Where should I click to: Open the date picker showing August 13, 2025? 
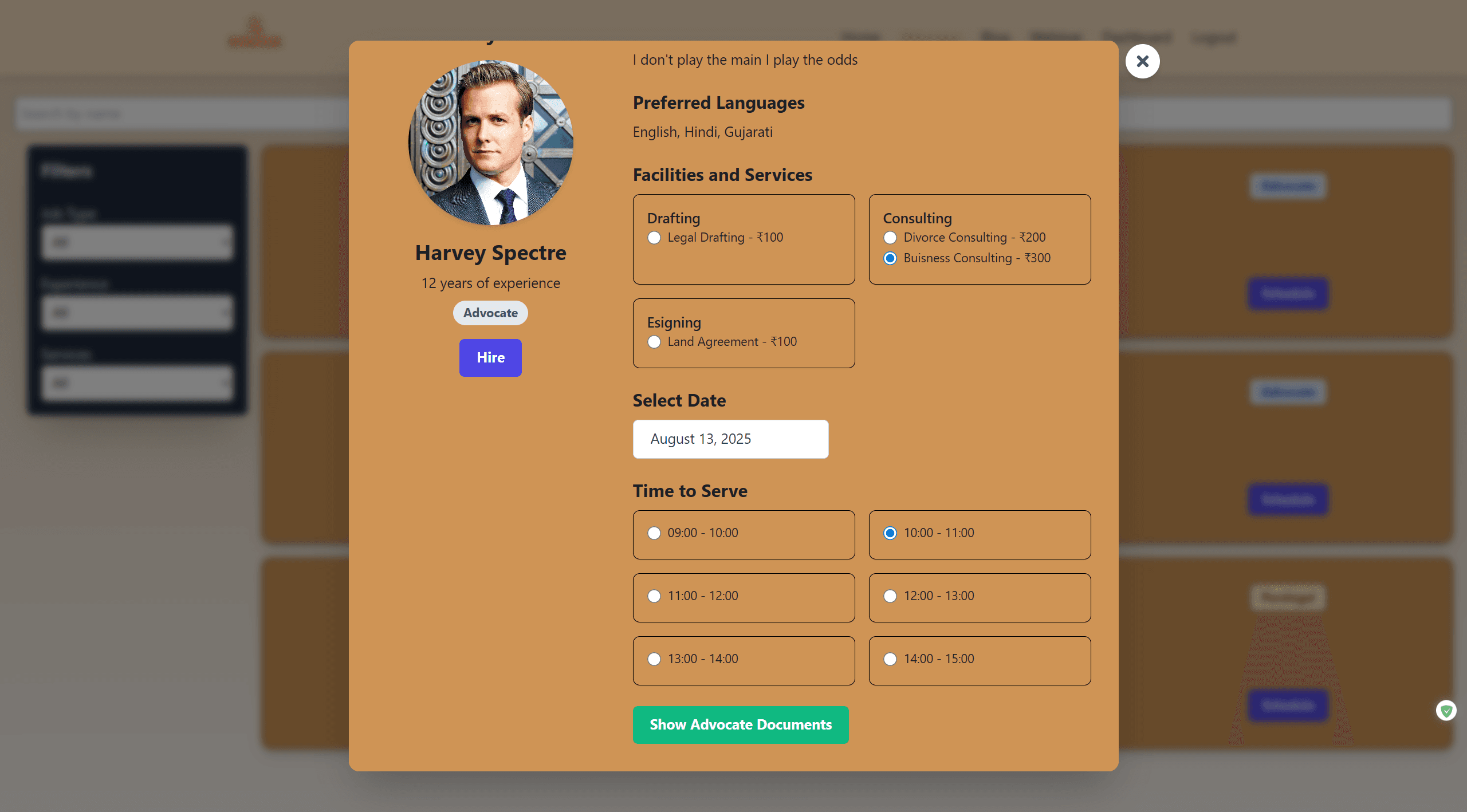[x=730, y=439]
